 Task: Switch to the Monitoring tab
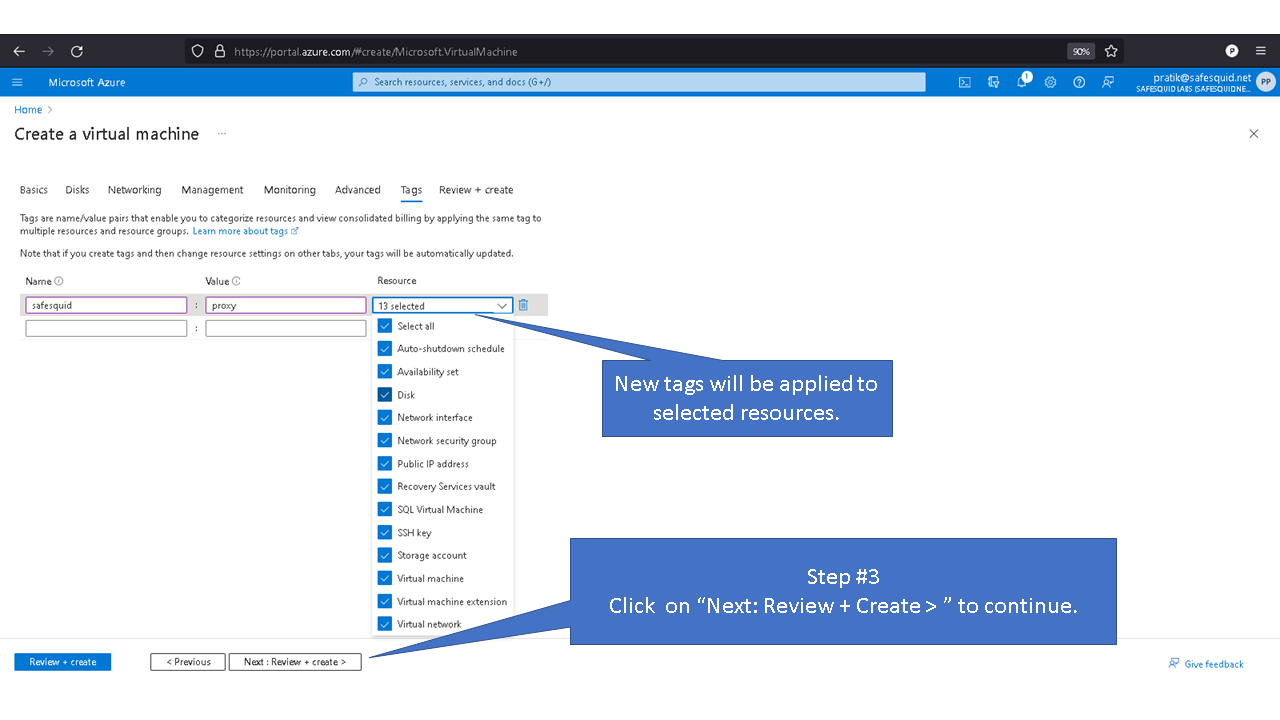pyautogui.click(x=290, y=190)
